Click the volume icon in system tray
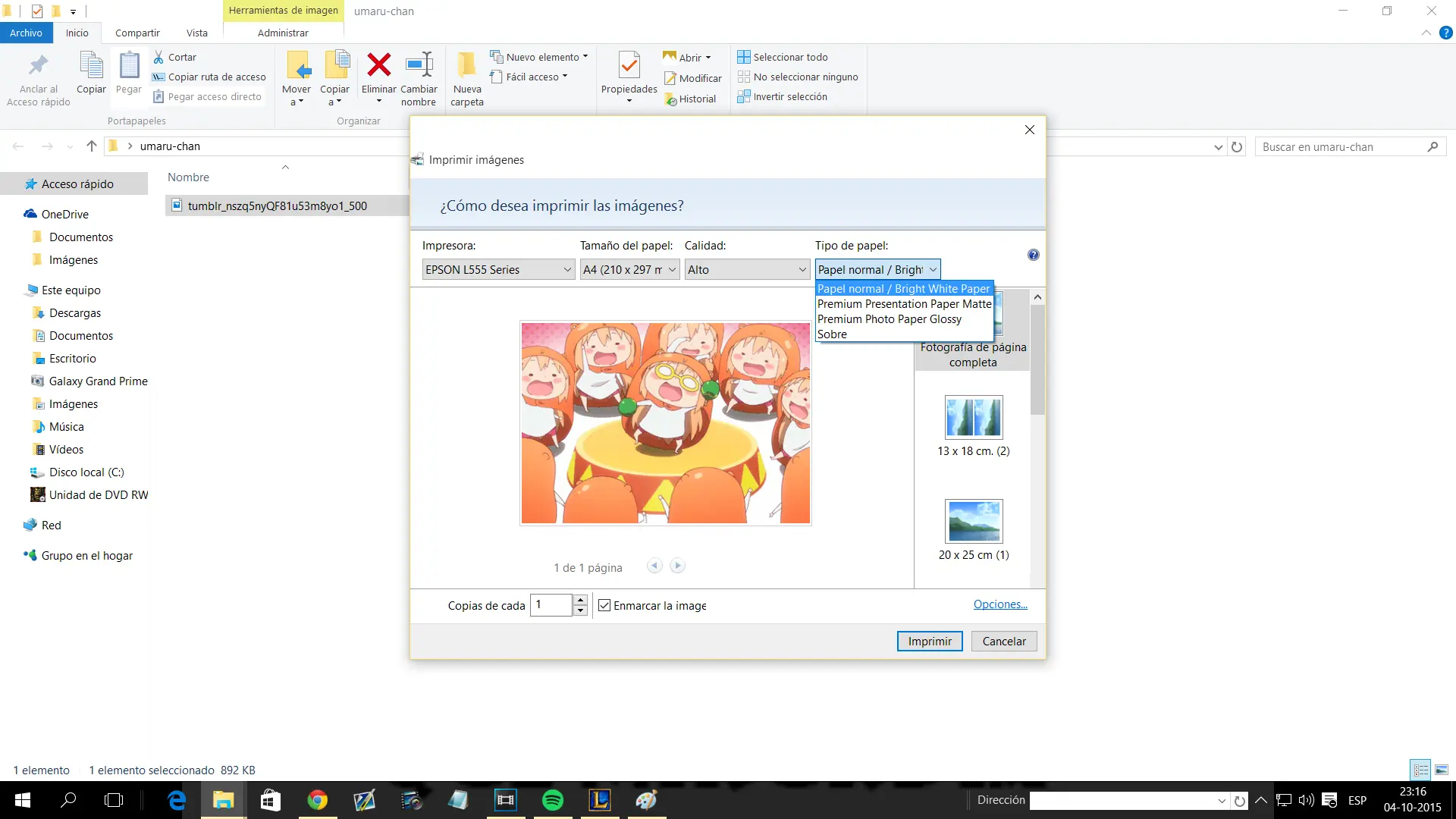 1306,800
